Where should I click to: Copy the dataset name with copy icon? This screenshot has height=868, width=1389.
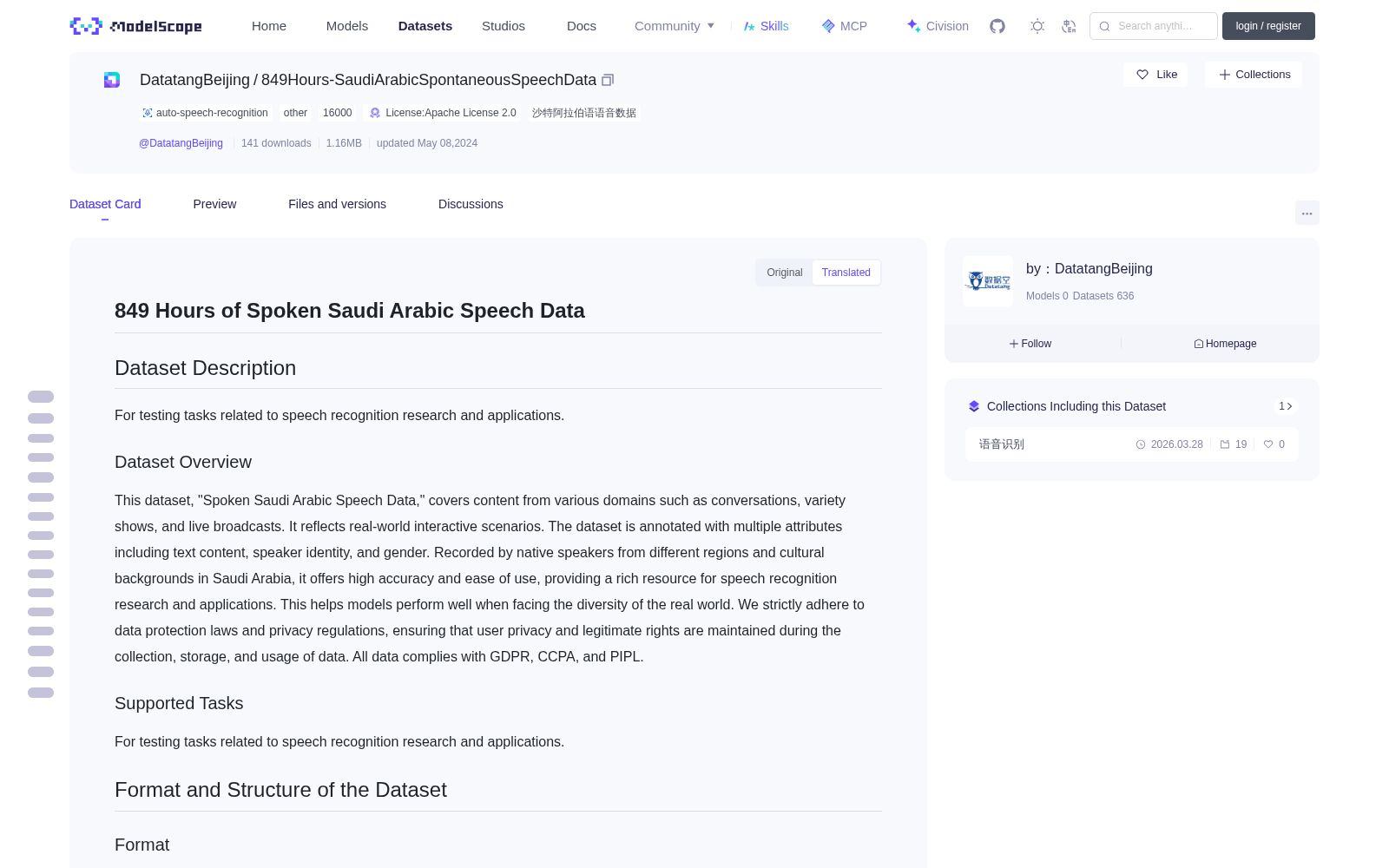coord(608,80)
